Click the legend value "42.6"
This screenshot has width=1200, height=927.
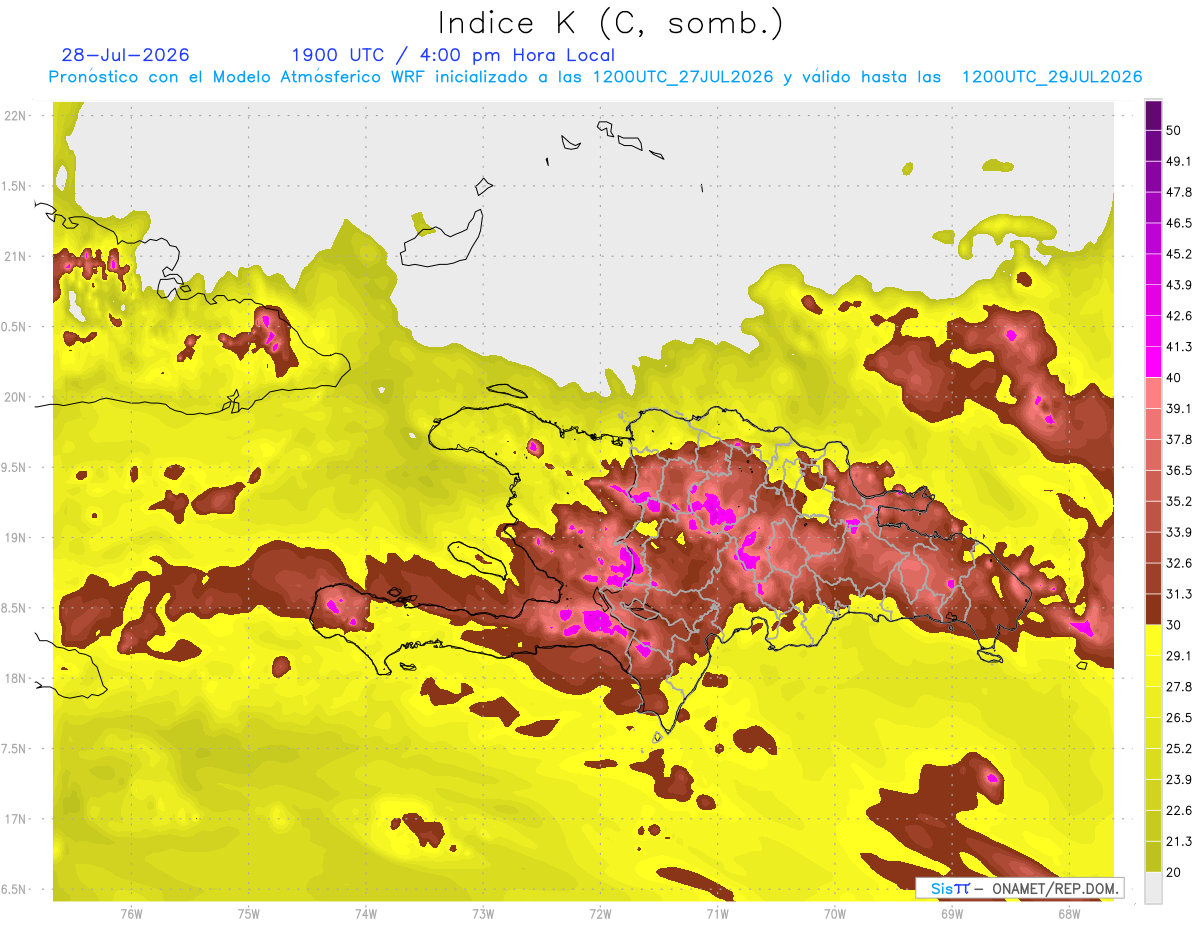pyautogui.click(x=1179, y=316)
